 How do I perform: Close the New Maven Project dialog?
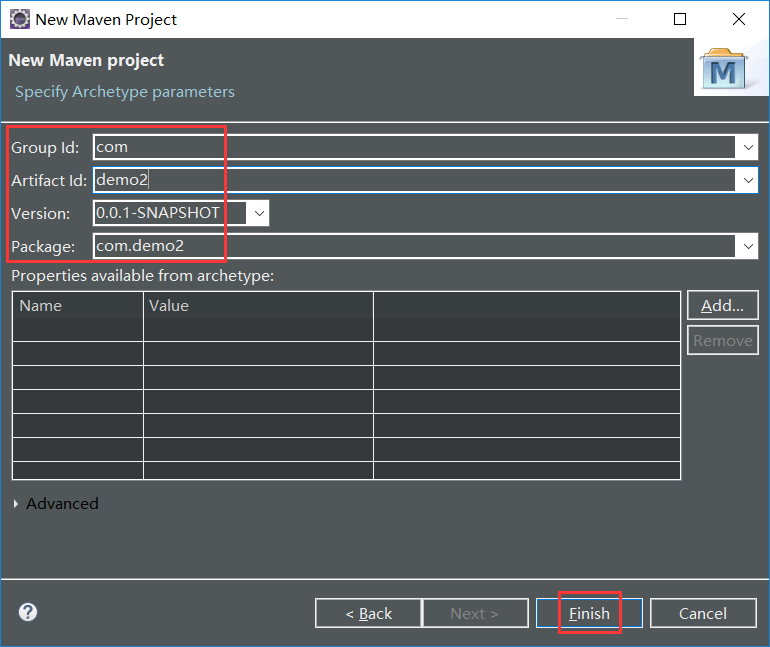[x=739, y=19]
